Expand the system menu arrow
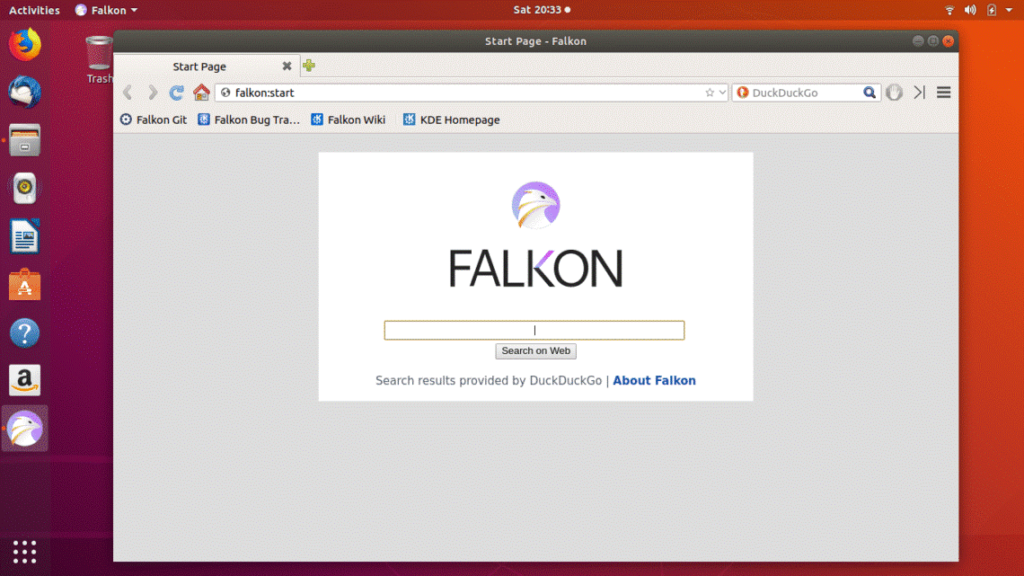 [x=1009, y=10]
